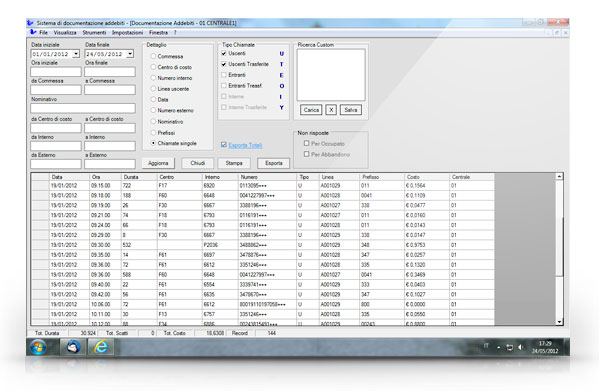
Task: Click the Carica button
Action: tap(311, 110)
